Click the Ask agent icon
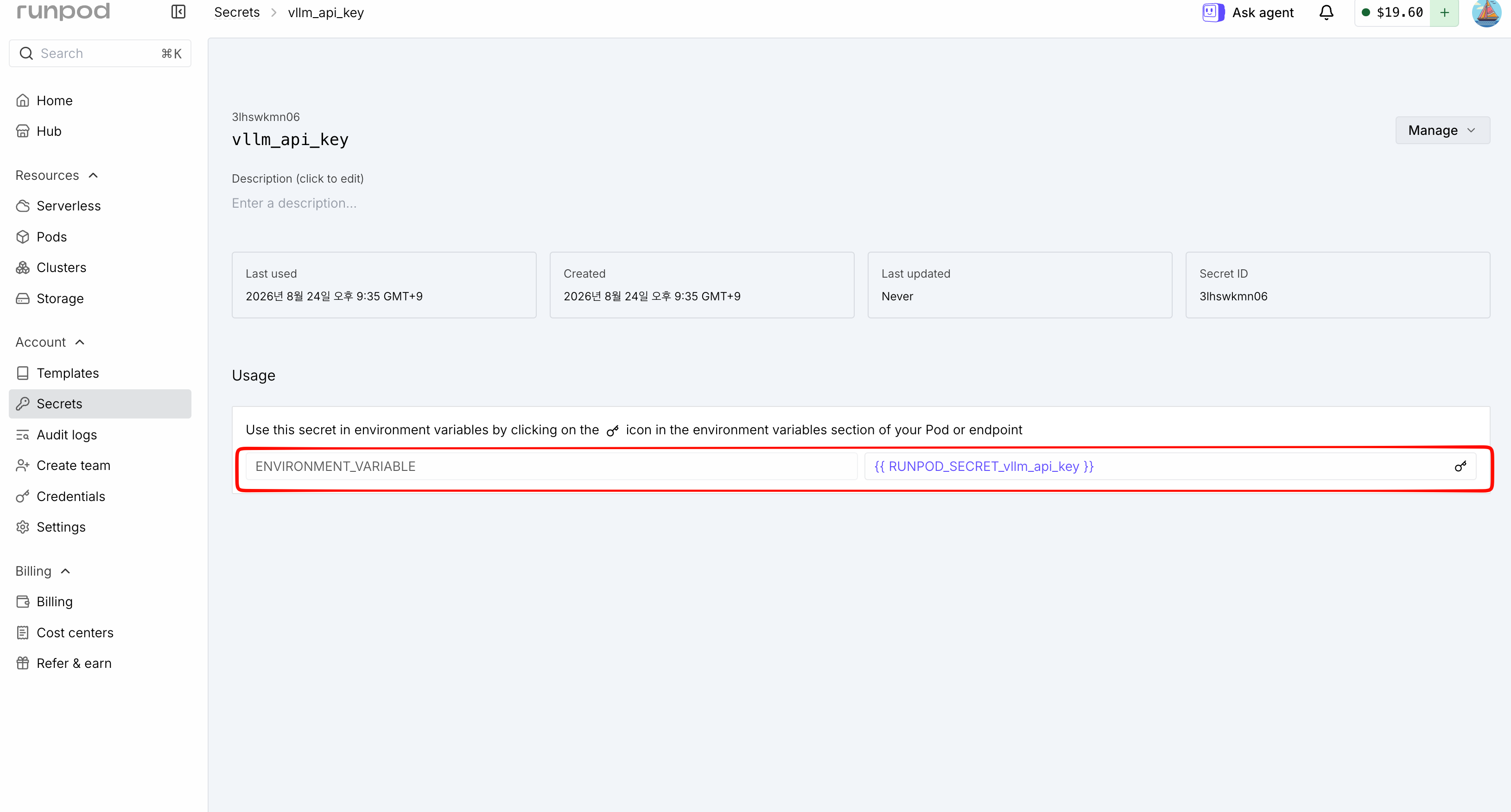This screenshot has width=1511, height=812. [x=1213, y=13]
